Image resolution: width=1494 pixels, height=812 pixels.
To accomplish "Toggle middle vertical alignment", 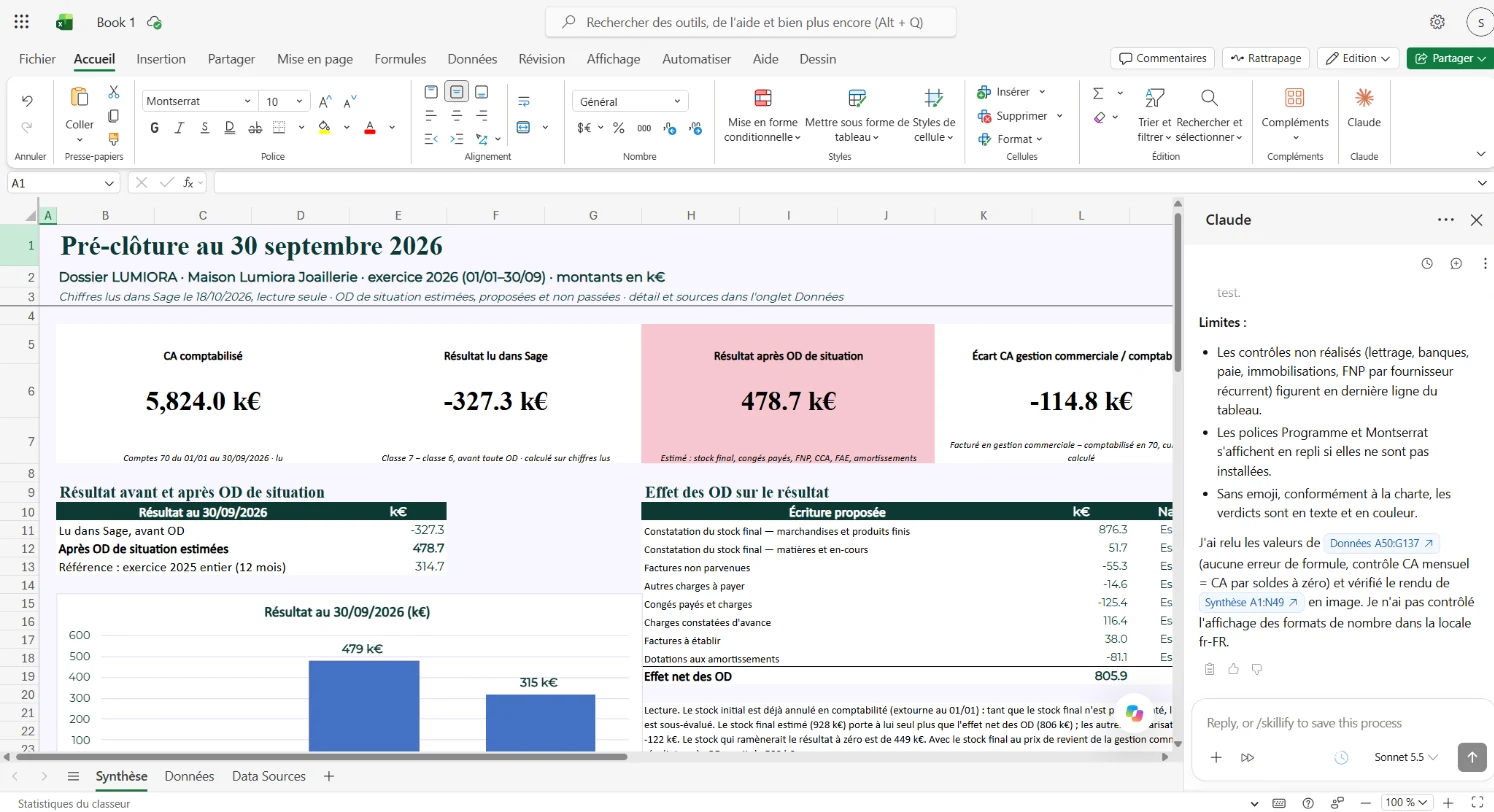I will click(457, 92).
